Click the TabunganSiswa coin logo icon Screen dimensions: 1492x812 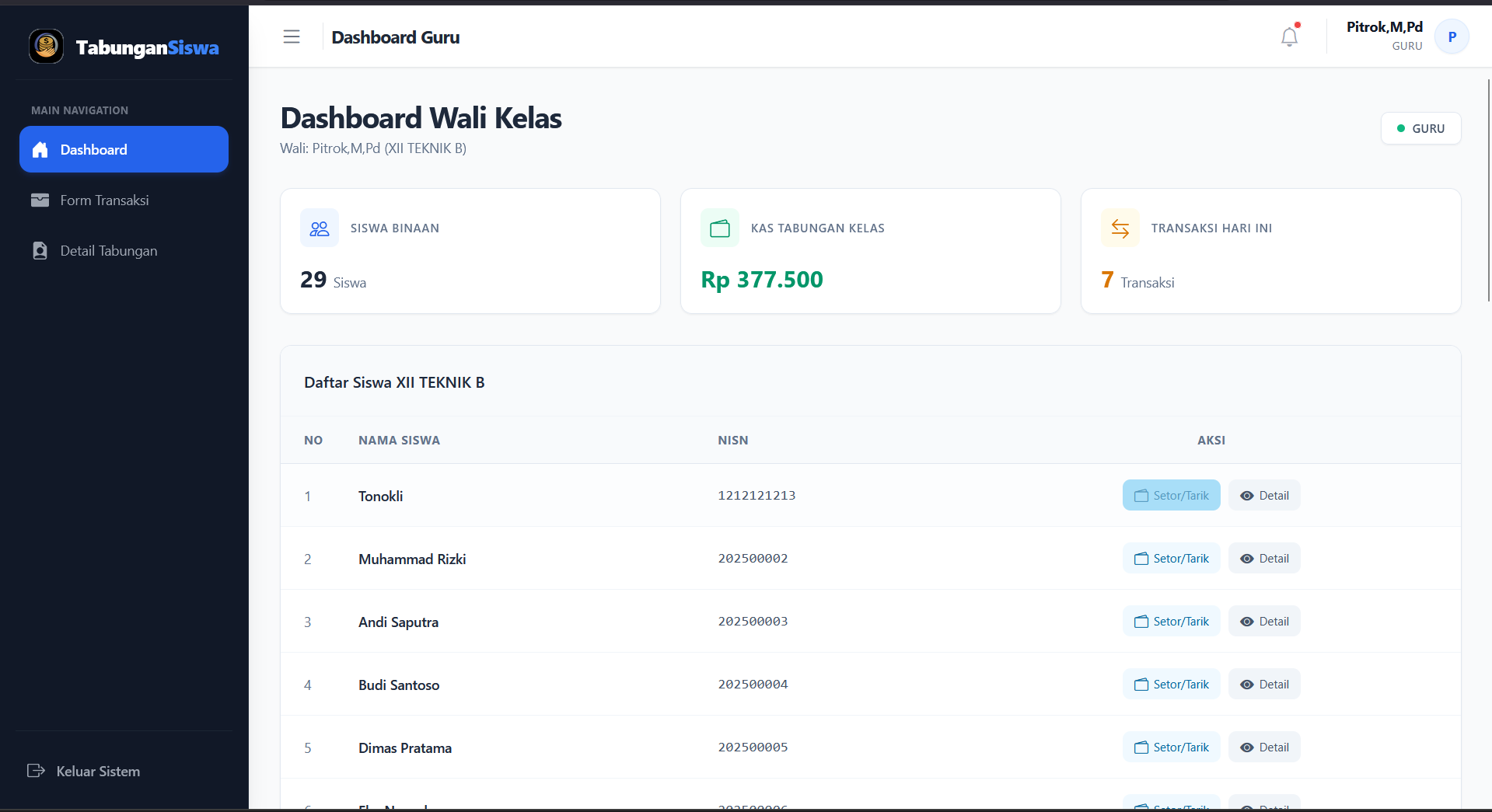(46, 47)
